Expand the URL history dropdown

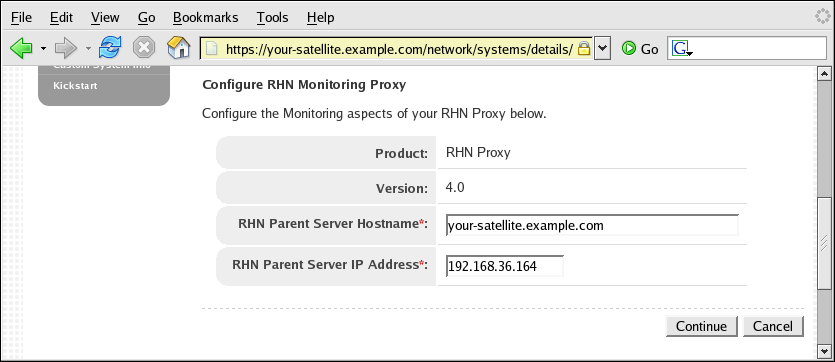tap(602, 48)
